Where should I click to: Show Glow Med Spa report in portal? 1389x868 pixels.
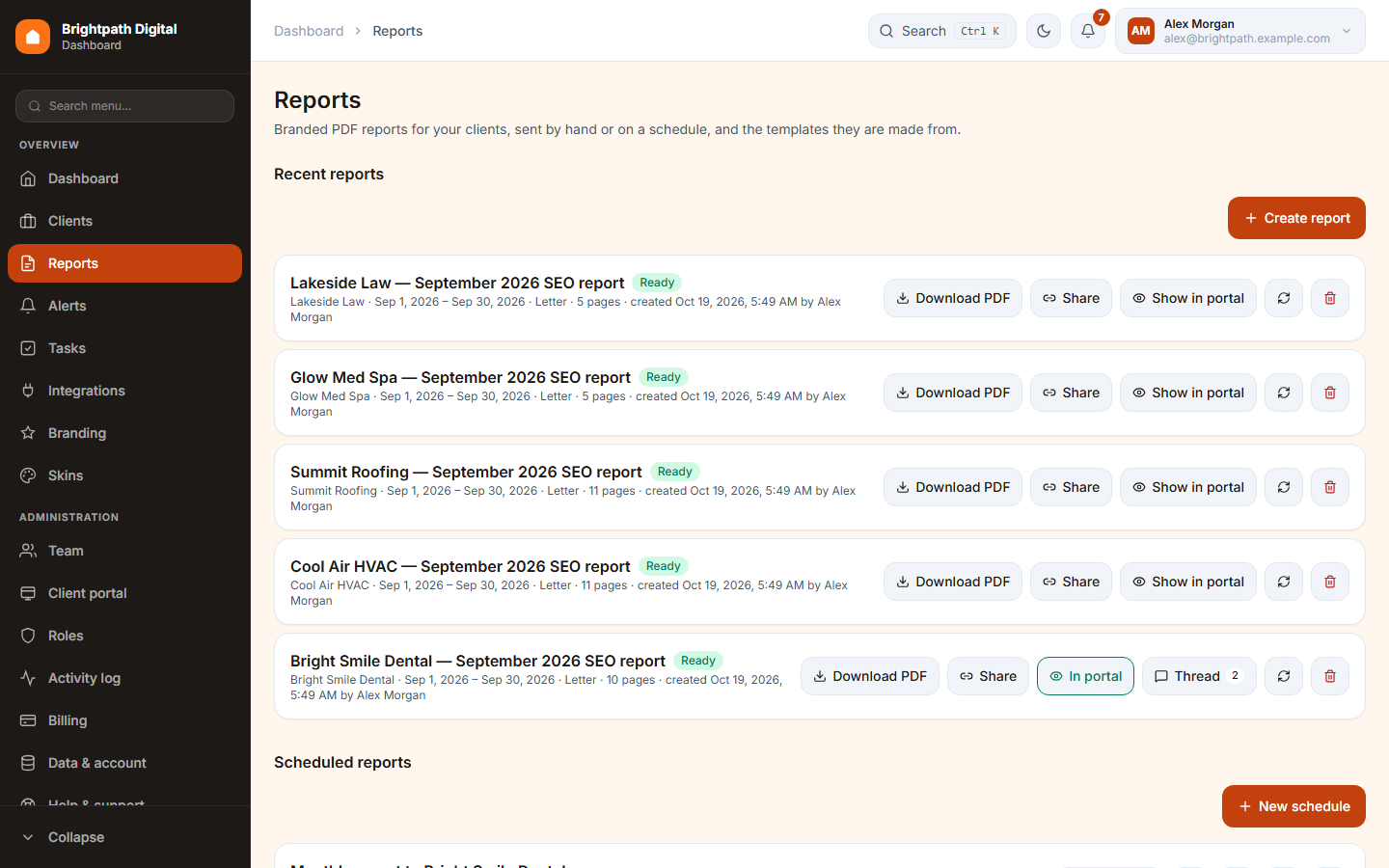point(1188,393)
